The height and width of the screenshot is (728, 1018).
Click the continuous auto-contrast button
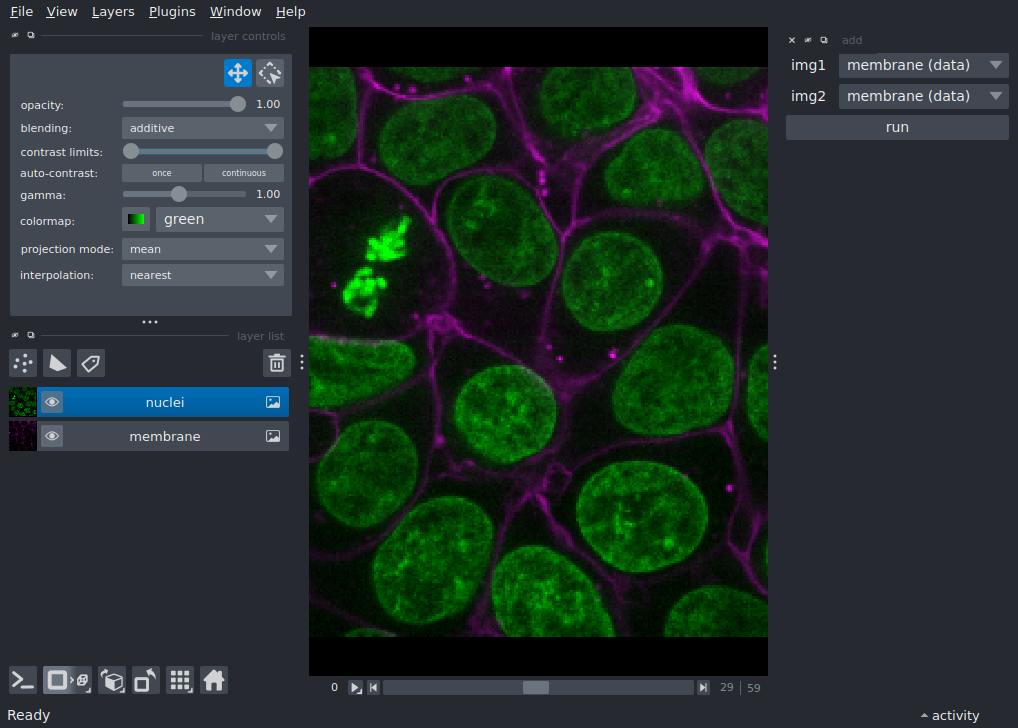(x=244, y=173)
